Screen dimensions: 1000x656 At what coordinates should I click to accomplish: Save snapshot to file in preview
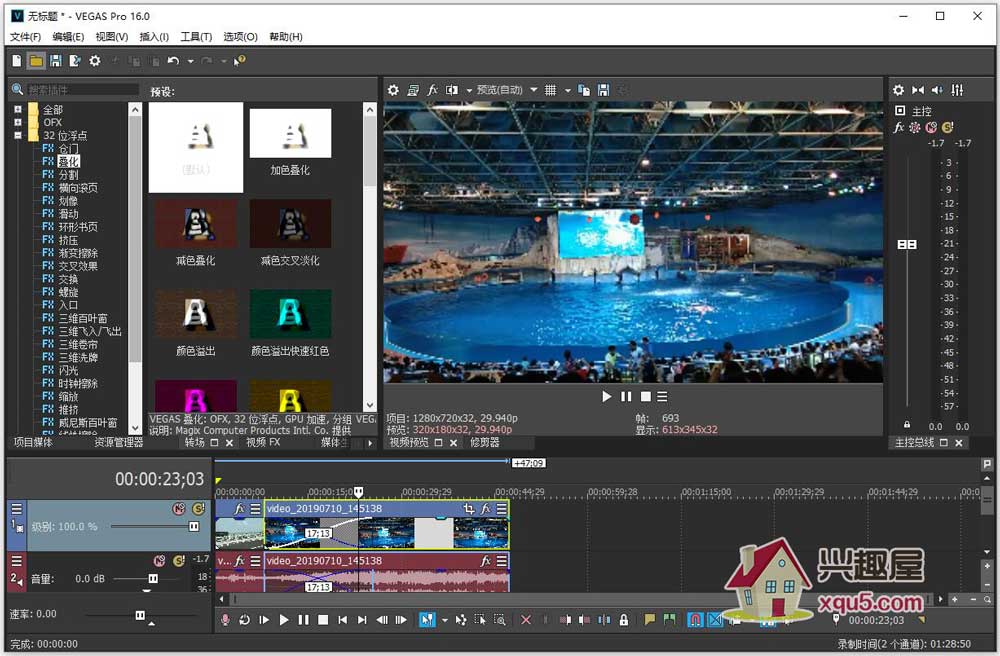603,90
